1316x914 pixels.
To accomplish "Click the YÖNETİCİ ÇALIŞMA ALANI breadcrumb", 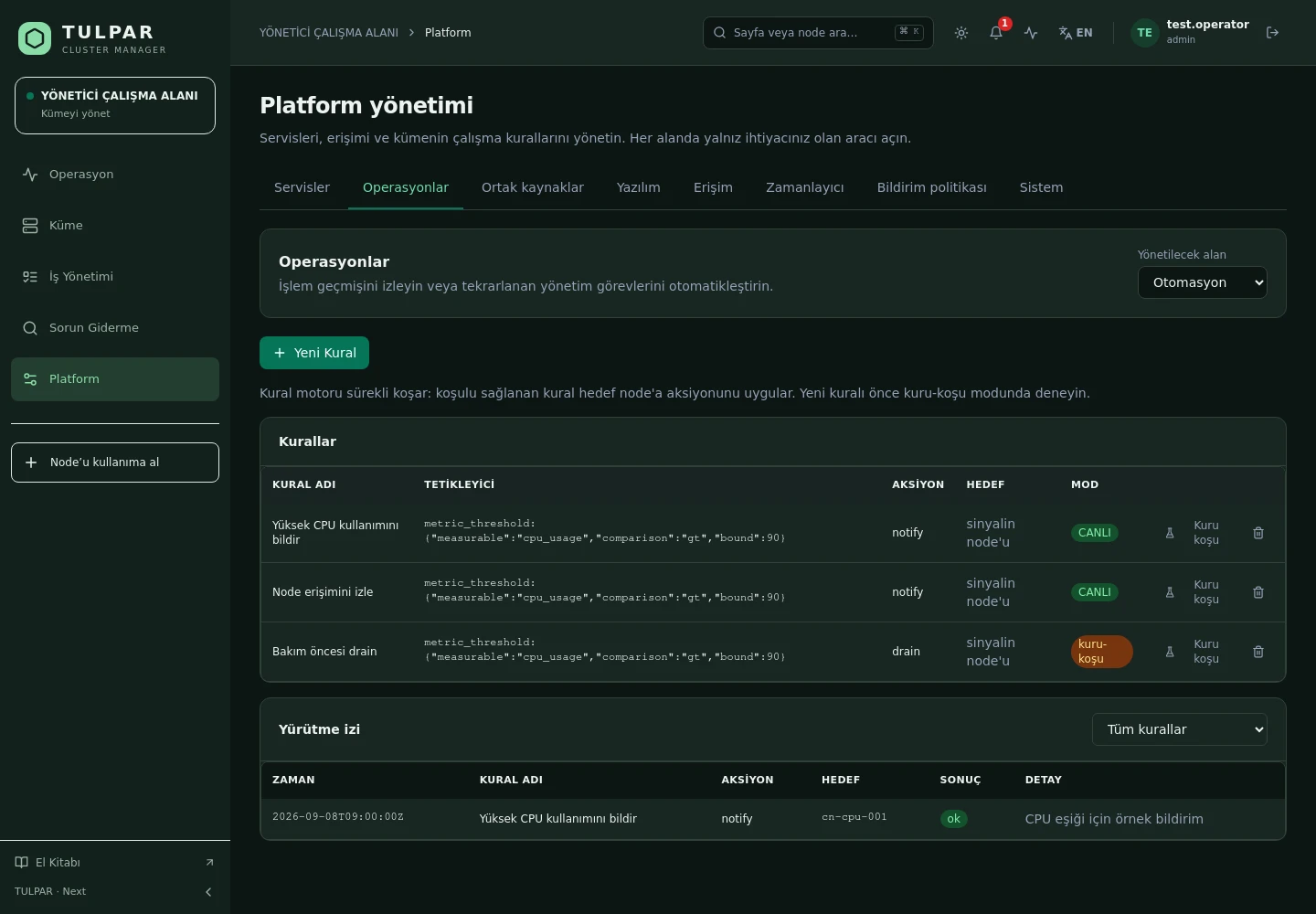I will pyautogui.click(x=329, y=33).
